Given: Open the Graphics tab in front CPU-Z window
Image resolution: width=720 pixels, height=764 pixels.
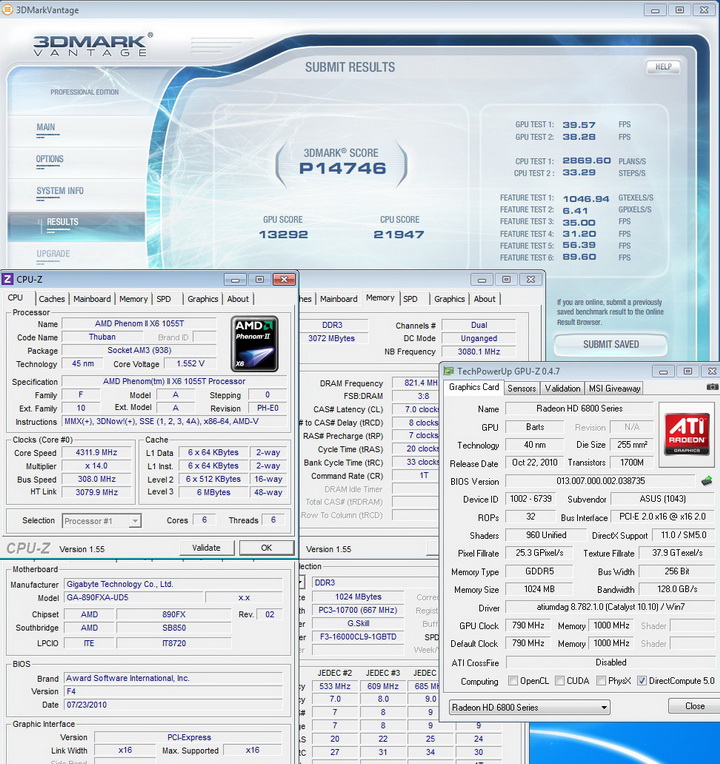Looking at the screenshot, I should tap(203, 299).
